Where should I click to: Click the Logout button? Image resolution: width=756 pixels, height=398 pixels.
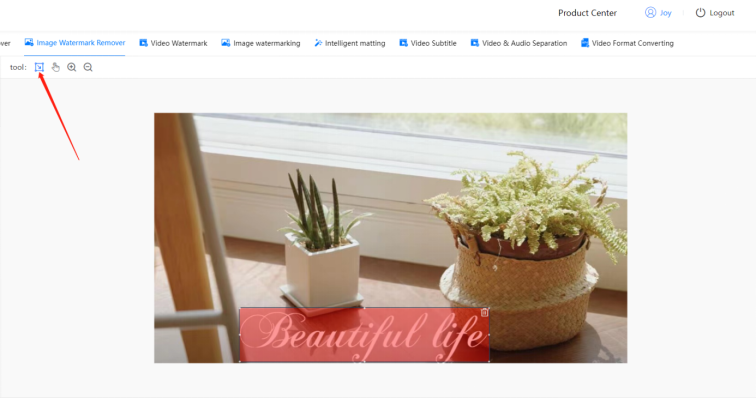pyautogui.click(x=715, y=13)
